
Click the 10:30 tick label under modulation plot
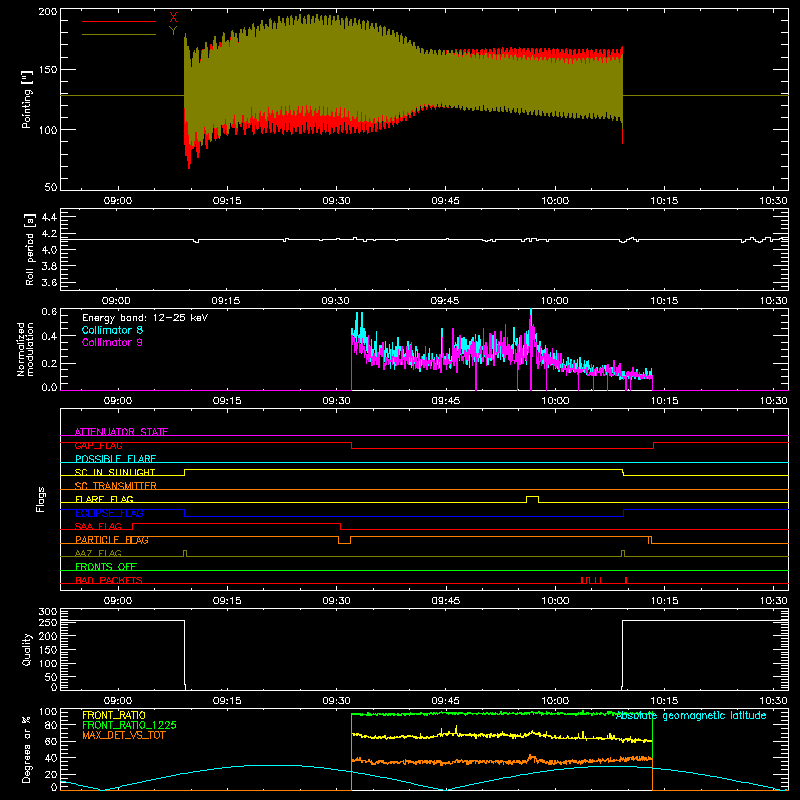click(773, 401)
